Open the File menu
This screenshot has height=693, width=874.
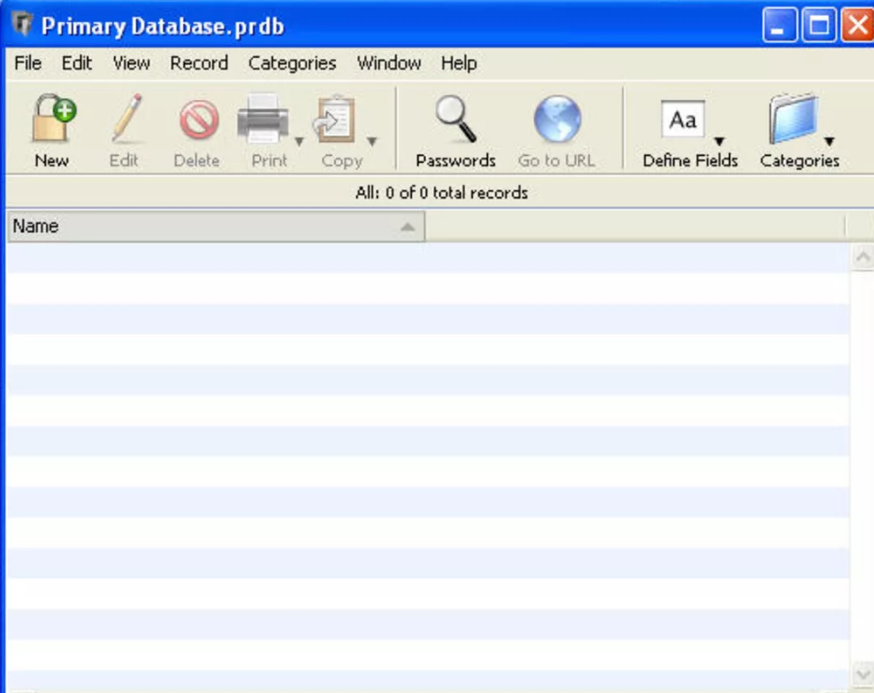[x=28, y=63]
